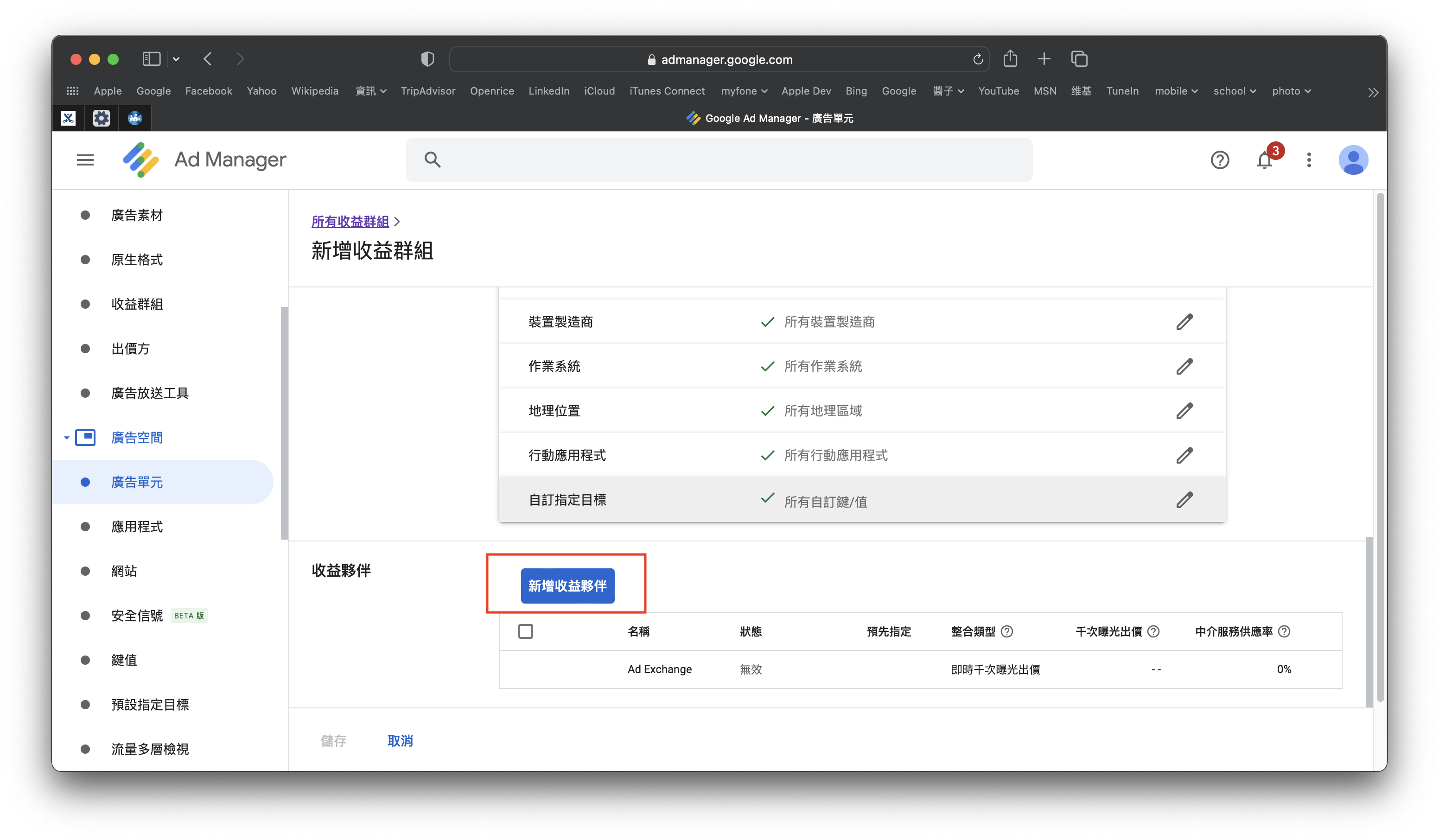
Task: Click the Ad Manager search field
Action: point(719,160)
